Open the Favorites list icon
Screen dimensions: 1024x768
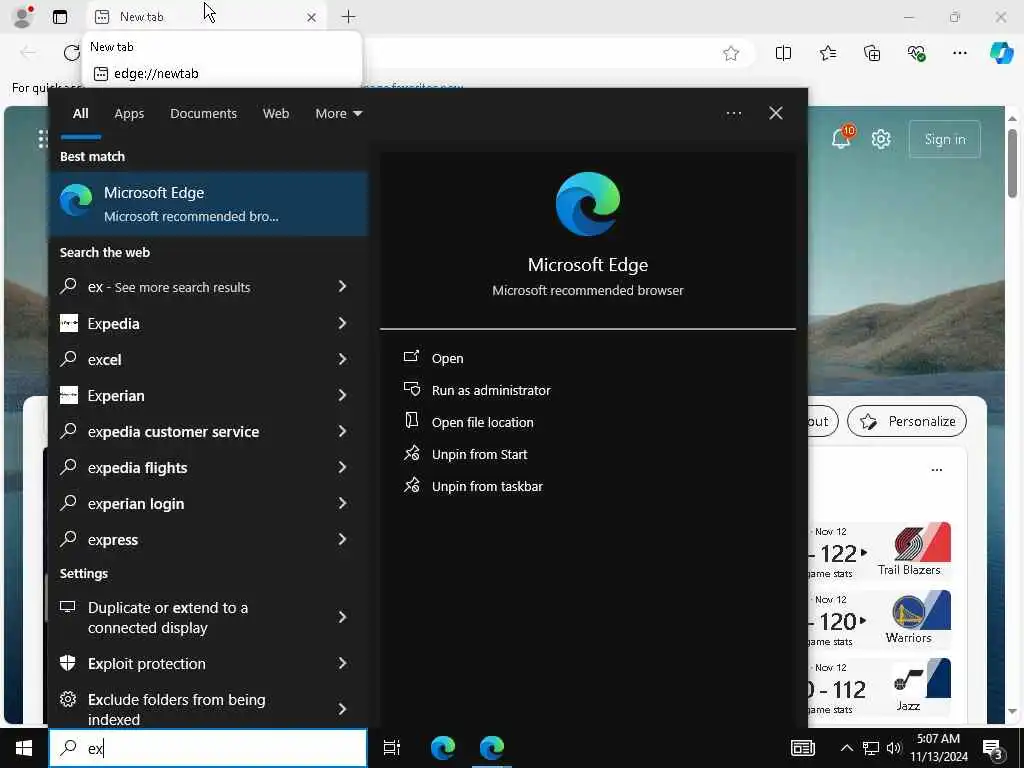[827, 54]
